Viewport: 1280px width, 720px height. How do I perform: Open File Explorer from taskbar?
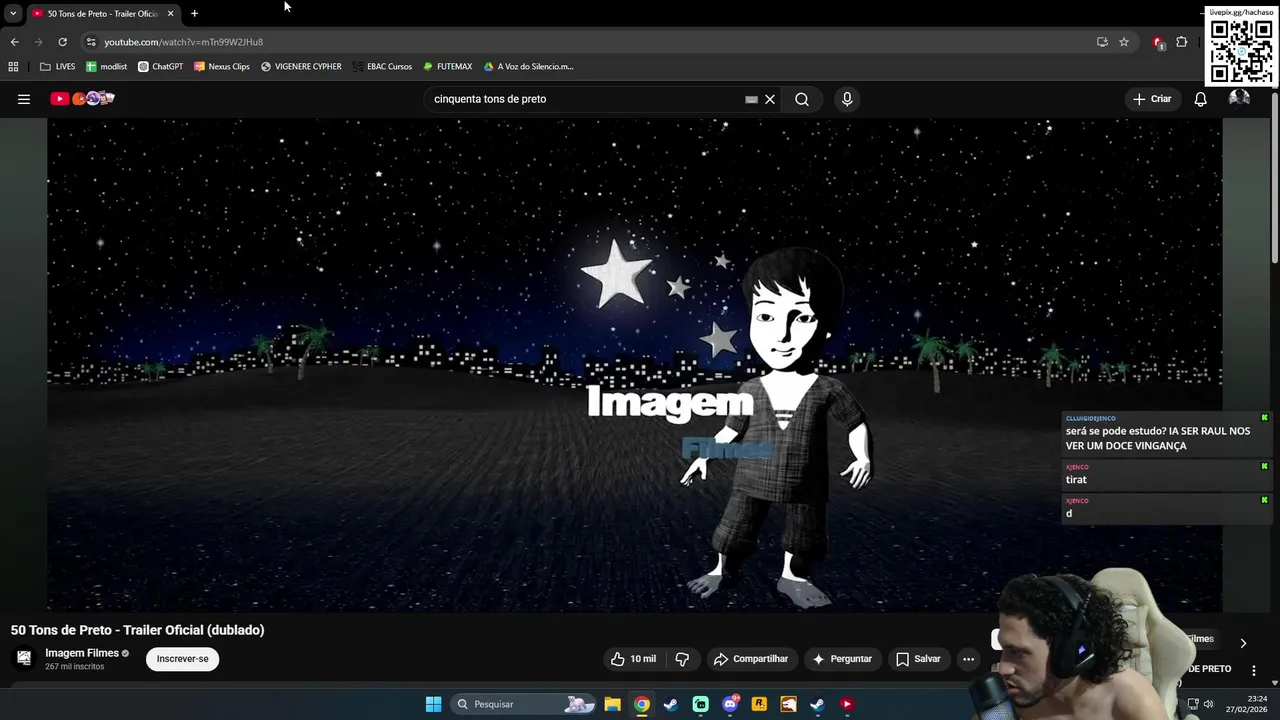tap(612, 704)
